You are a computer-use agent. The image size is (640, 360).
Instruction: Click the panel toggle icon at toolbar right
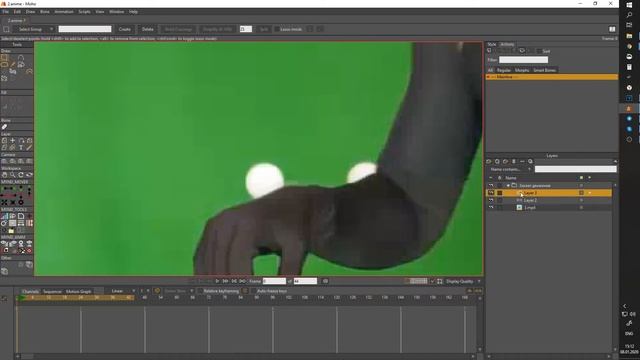coord(612,29)
